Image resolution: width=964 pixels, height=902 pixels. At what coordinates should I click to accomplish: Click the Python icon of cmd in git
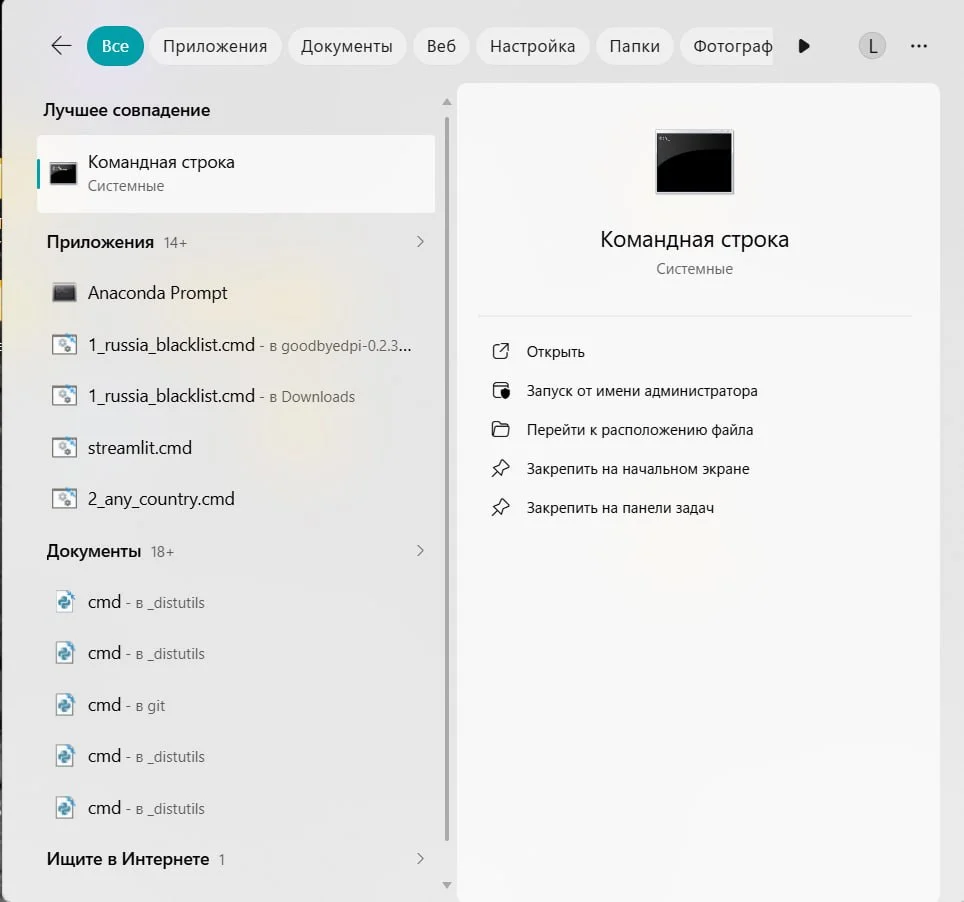(65, 705)
